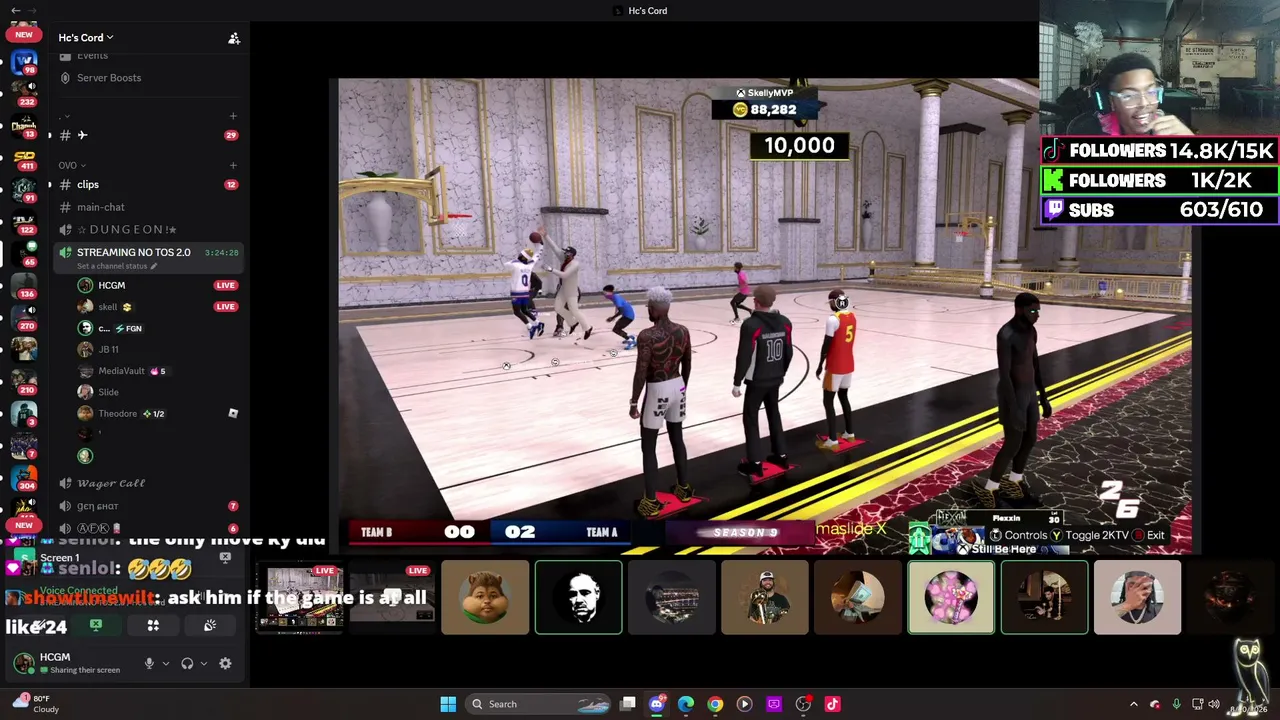This screenshot has width=1280, height=720.
Task: Open the server with the 98 badge
Action: pyautogui.click(x=24, y=62)
